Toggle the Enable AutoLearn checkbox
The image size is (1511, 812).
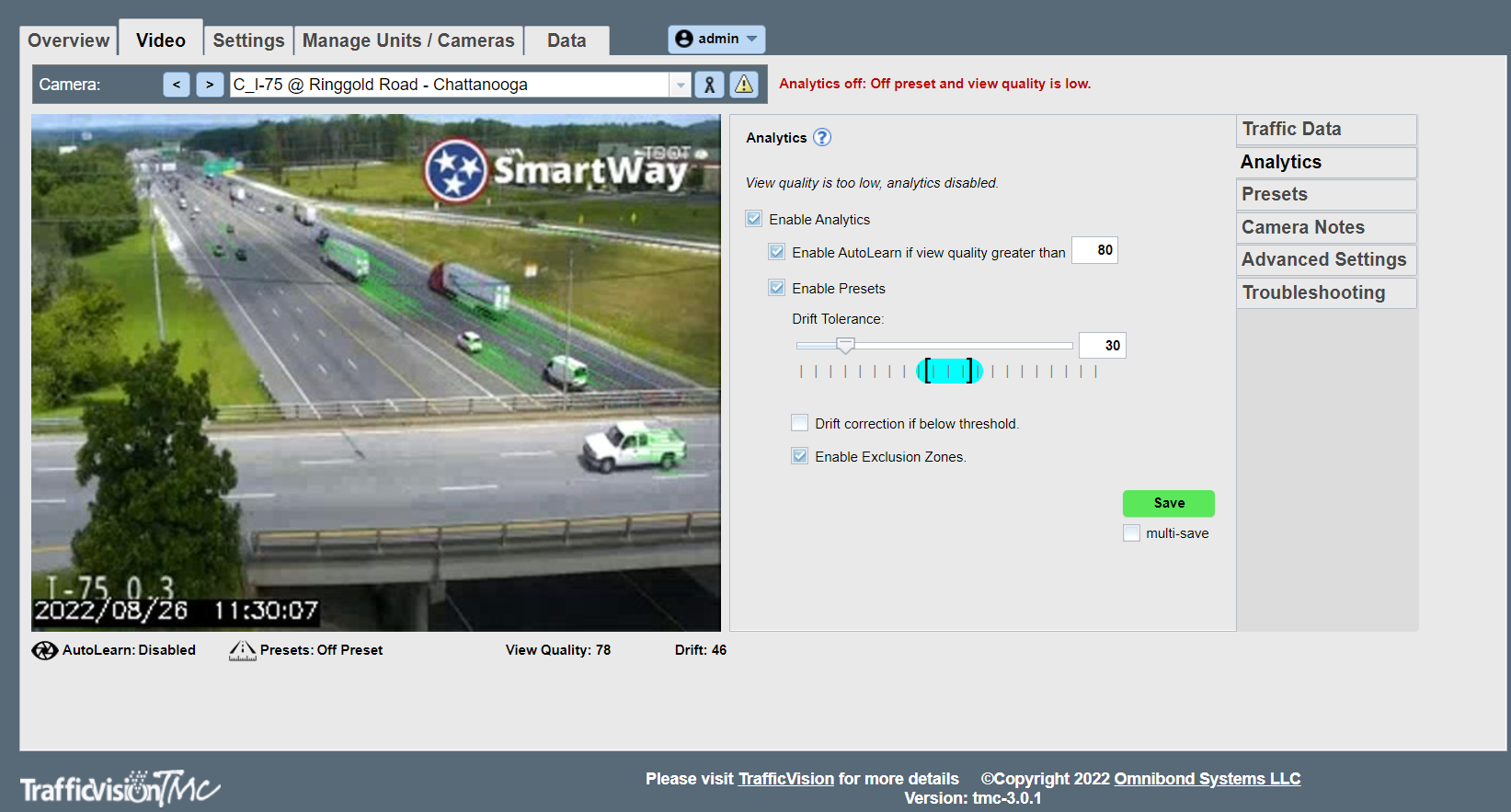(x=777, y=252)
